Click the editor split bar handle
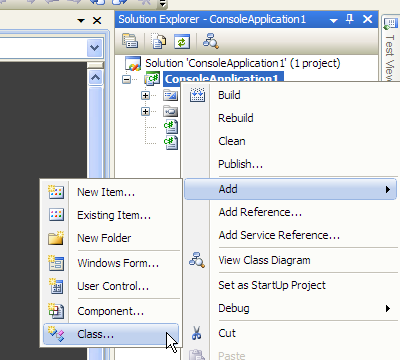Viewport: 400px width, 360px height. coord(95,65)
